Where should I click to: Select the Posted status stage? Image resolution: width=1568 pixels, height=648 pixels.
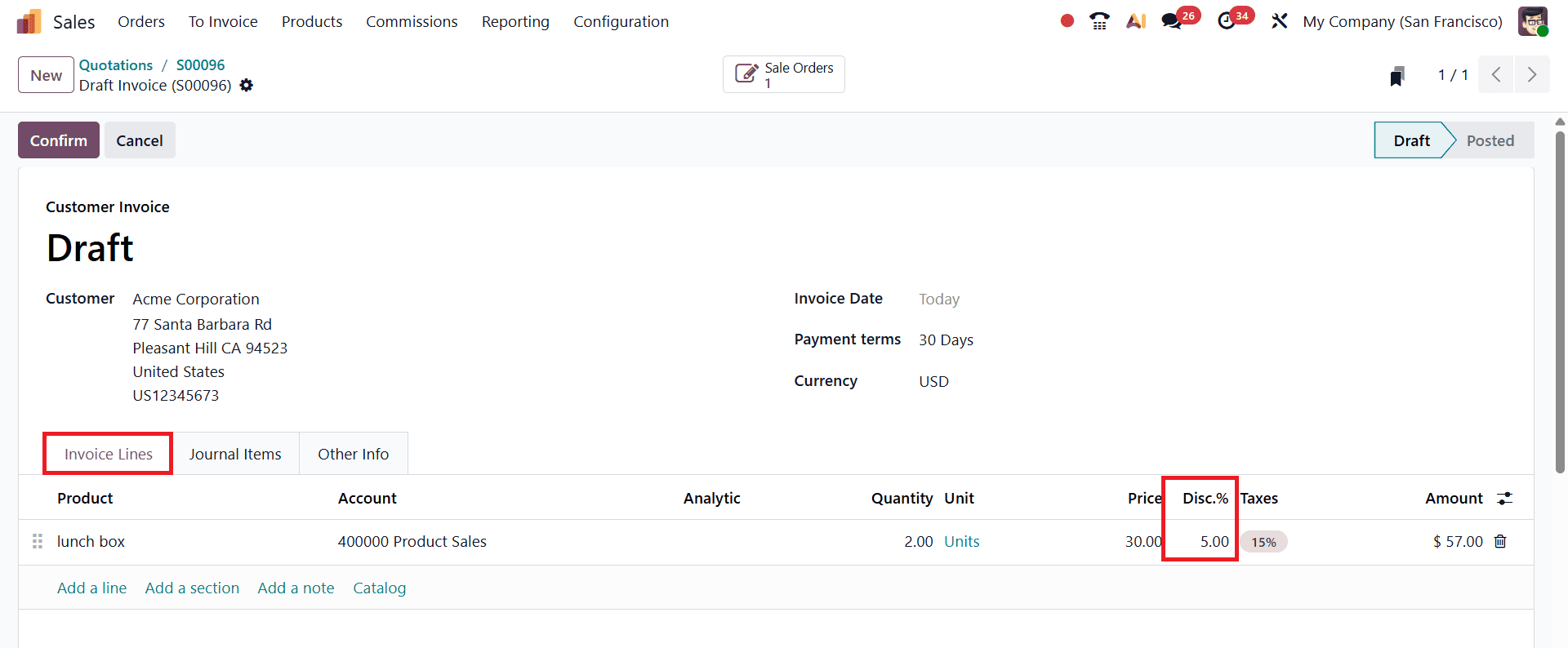[x=1490, y=140]
